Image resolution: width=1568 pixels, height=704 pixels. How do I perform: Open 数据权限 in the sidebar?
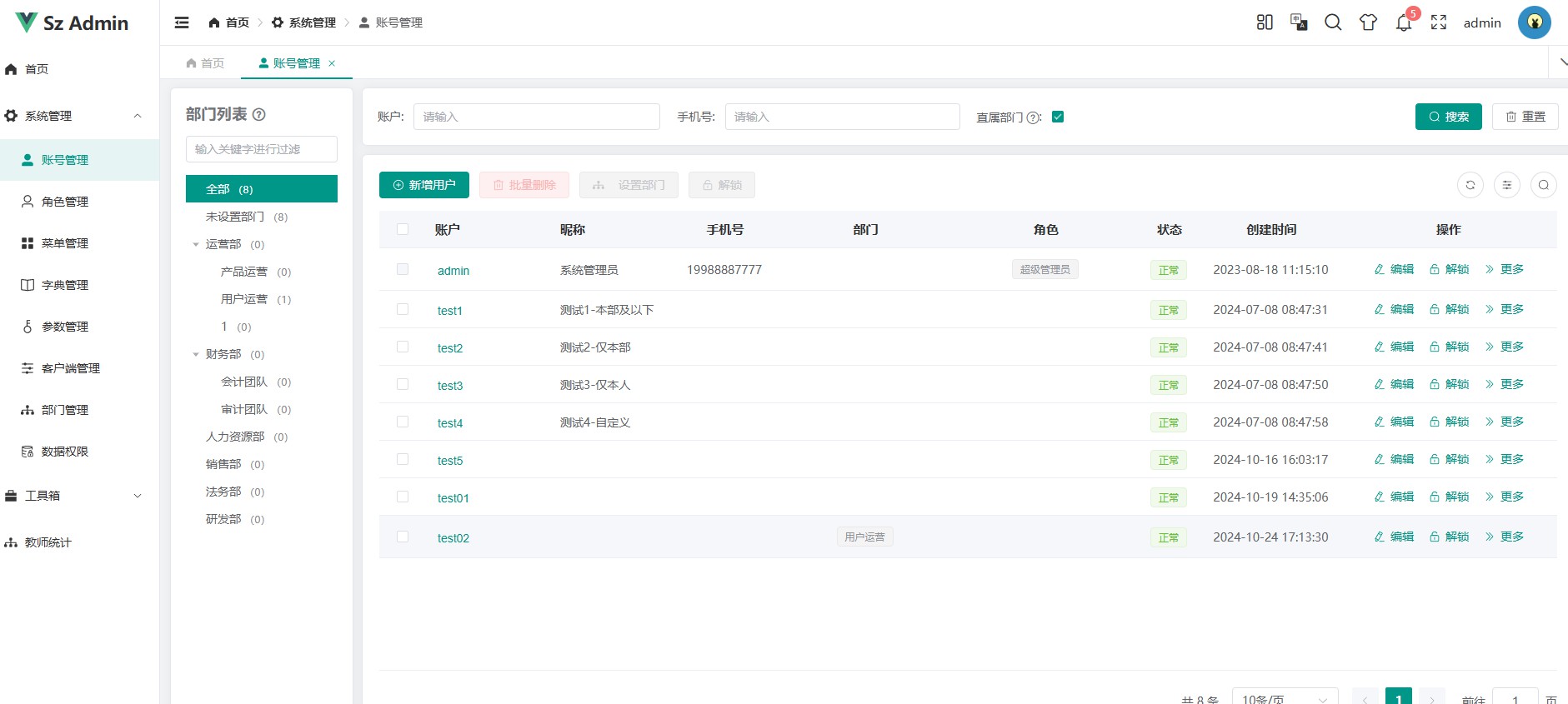tap(79, 452)
